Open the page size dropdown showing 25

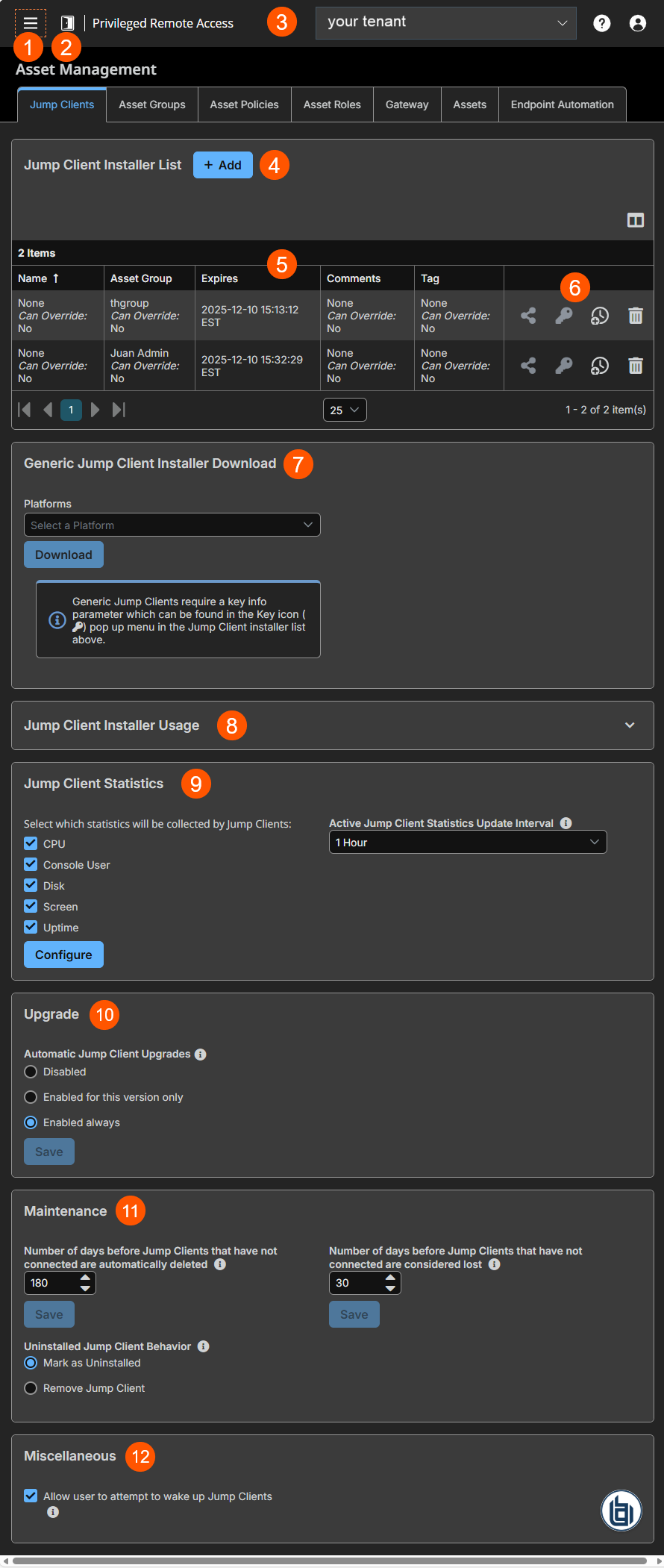[345, 410]
